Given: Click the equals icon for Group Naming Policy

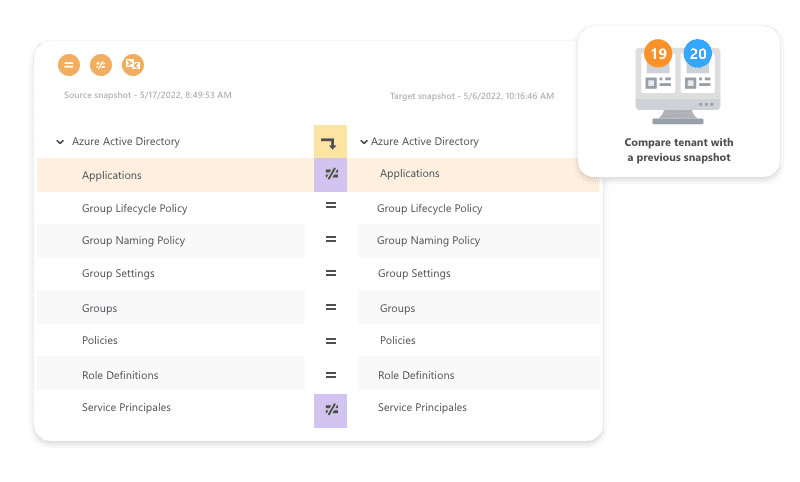Looking at the screenshot, I should tap(331, 239).
